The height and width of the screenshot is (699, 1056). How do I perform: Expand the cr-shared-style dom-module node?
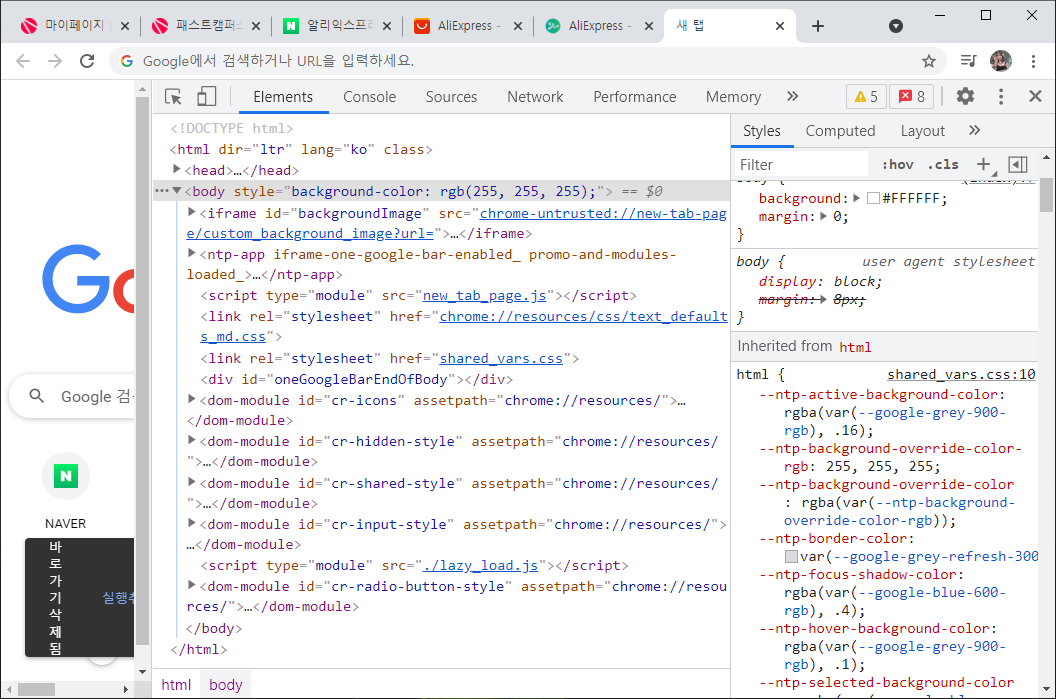tap(192, 482)
